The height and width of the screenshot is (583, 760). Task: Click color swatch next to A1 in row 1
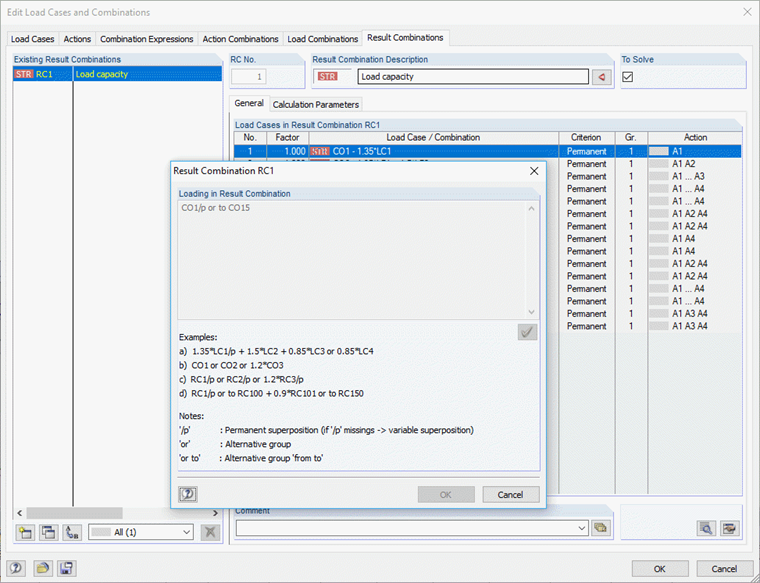pyautogui.click(x=659, y=151)
